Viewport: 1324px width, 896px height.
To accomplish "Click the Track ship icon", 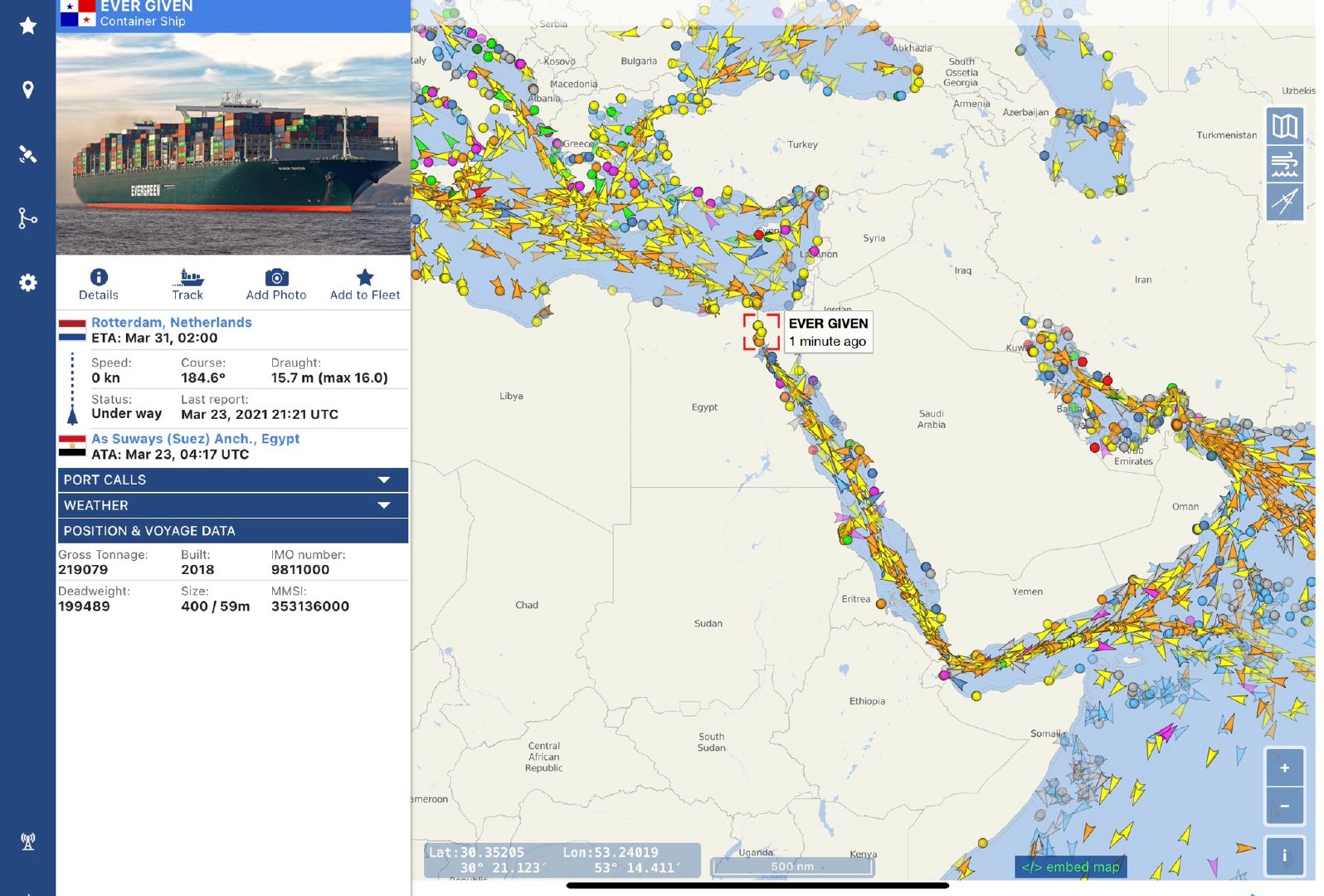I will coord(187,277).
